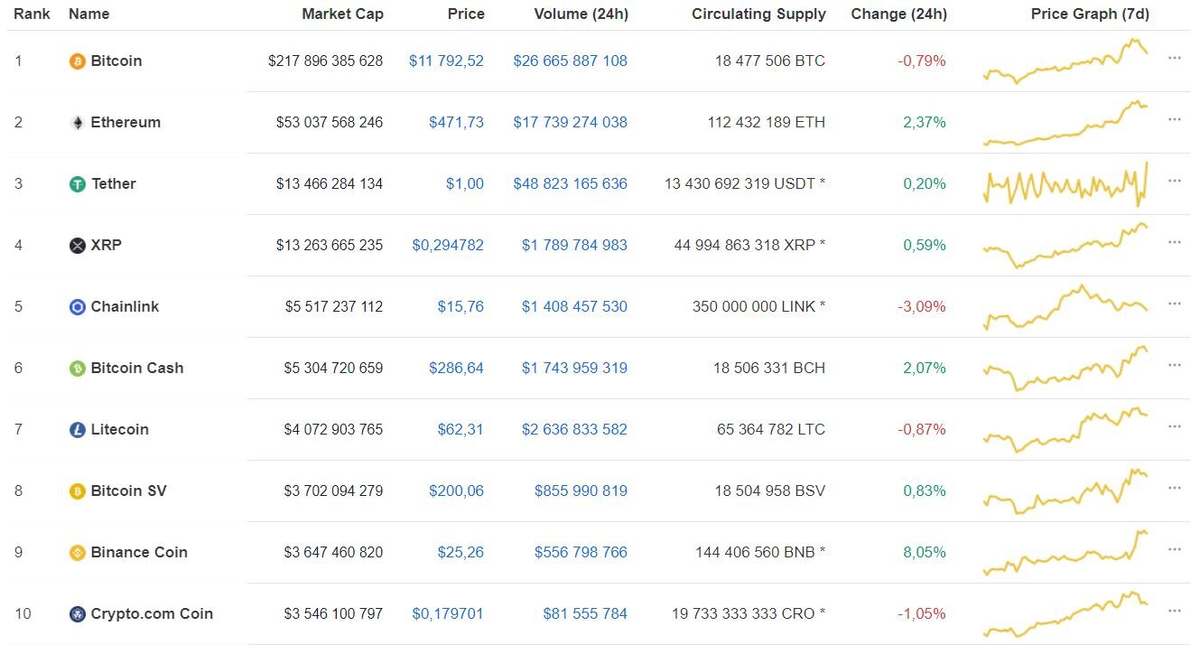Click Tether market cap $13 466 284 134

tap(329, 184)
